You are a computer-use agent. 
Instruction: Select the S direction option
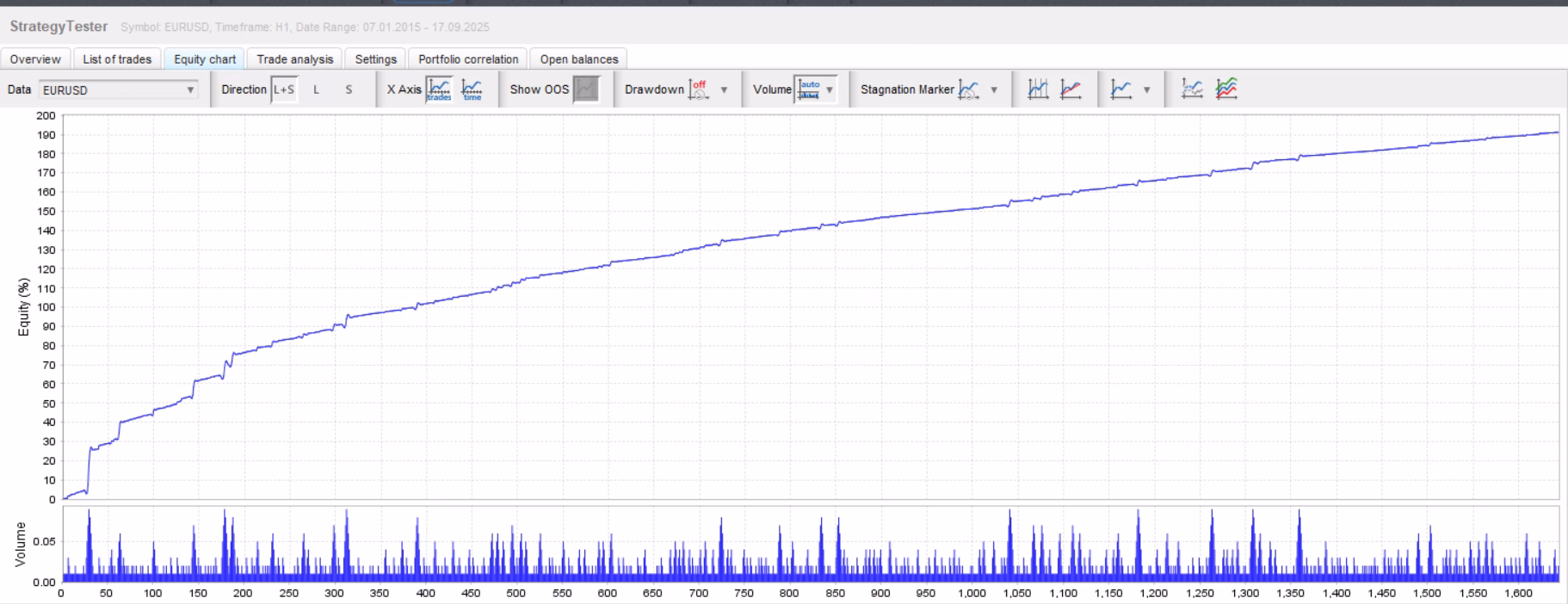coord(349,89)
